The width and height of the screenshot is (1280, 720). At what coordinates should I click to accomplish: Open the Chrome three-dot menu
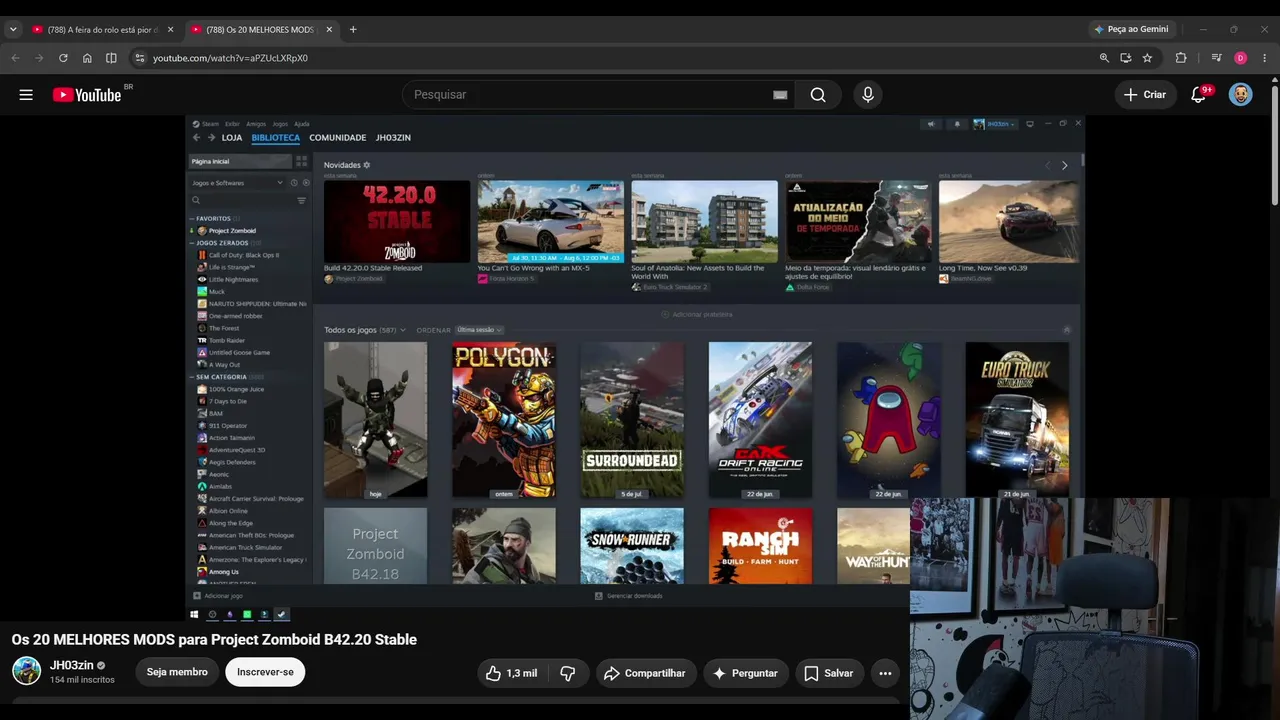click(1265, 58)
